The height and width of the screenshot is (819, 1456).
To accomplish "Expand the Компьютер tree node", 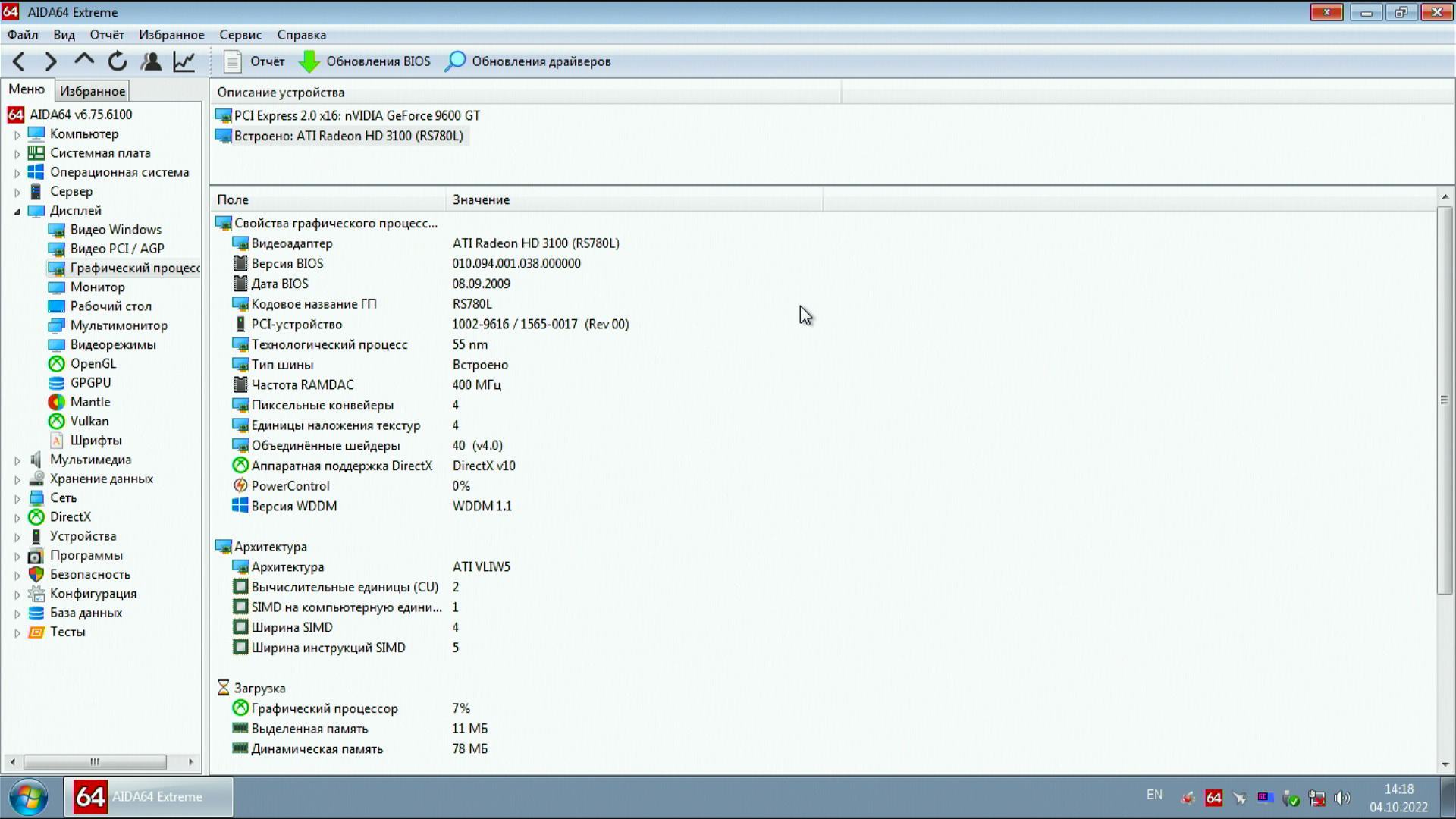I will (17, 135).
